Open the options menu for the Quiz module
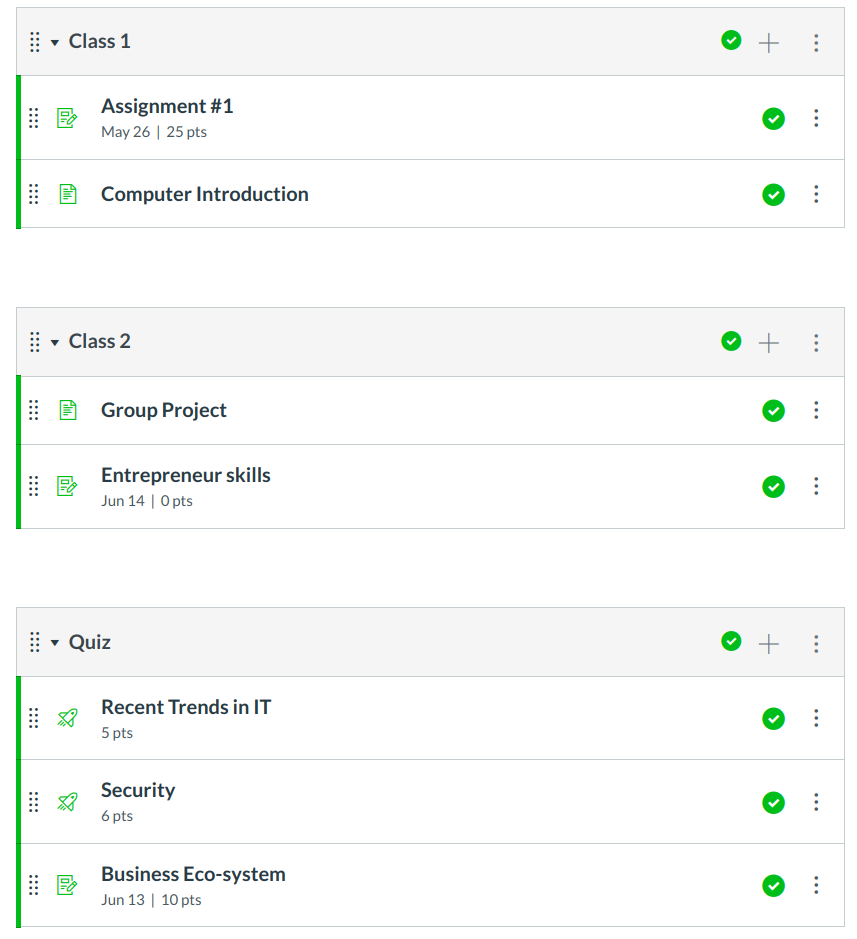Screen dimensions: 857x939 point(816,643)
